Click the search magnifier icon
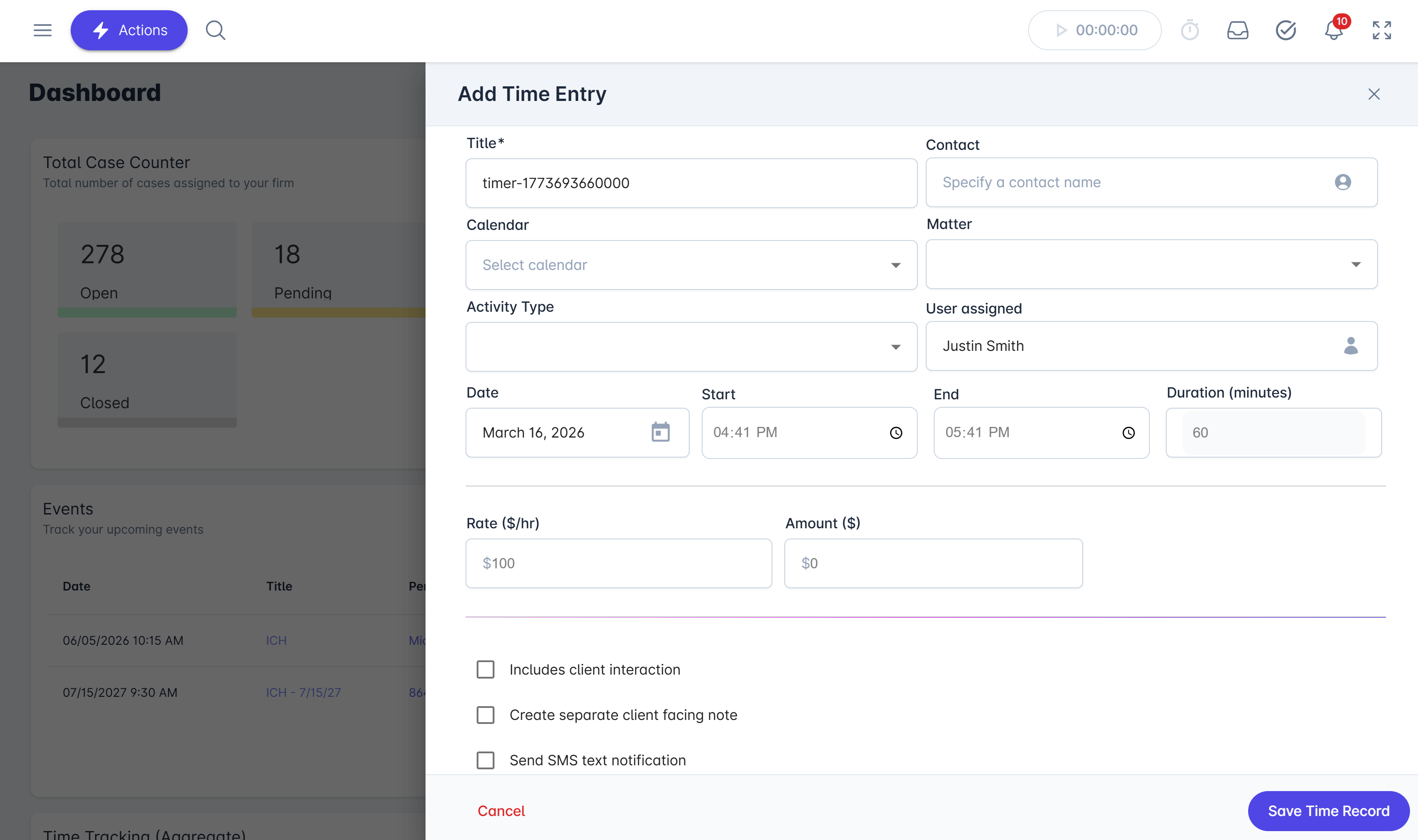Image resolution: width=1418 pixels, height=840 pixels. tap(215, 30)
